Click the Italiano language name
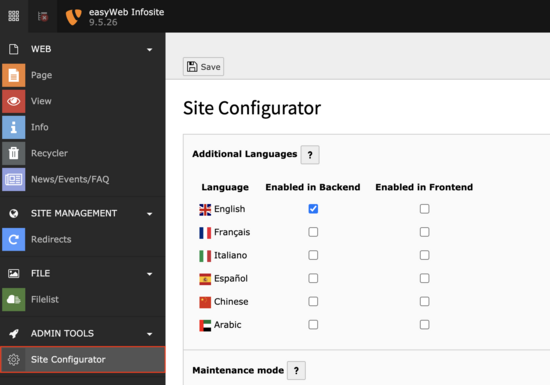 tap(230, 255)
